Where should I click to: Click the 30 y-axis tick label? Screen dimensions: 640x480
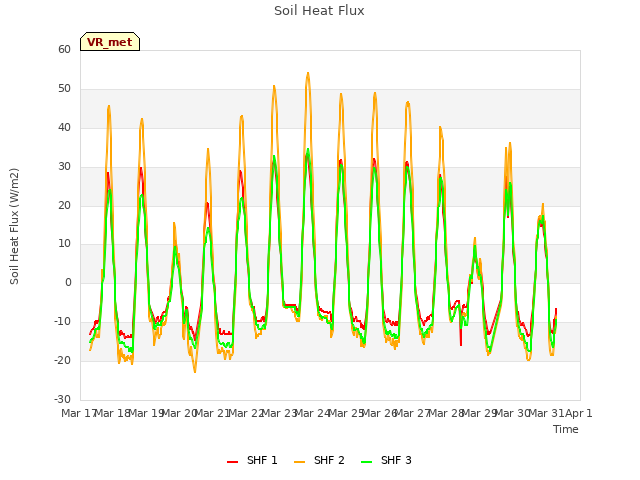64,167
